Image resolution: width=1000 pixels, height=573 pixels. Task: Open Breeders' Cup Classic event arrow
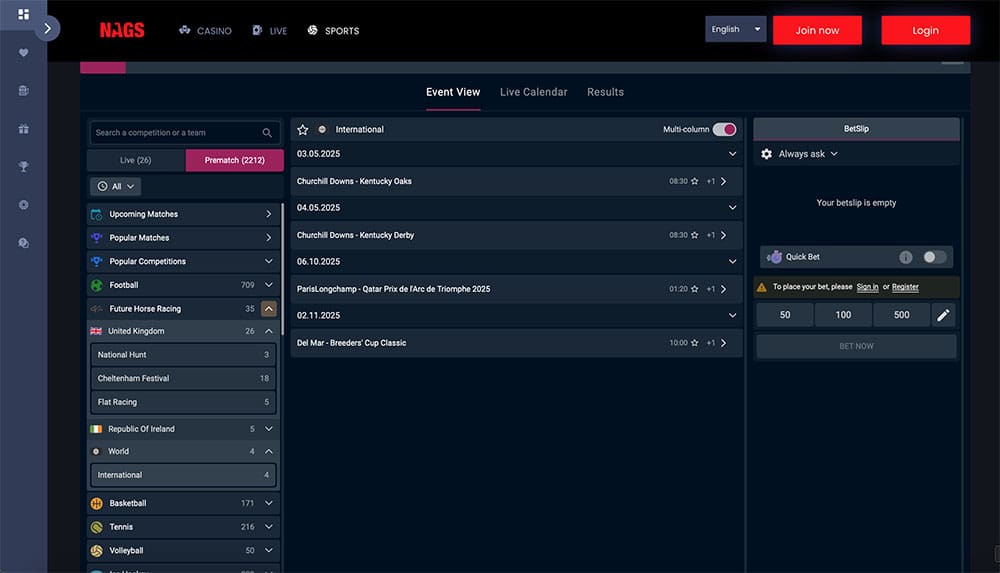[724, 343]
